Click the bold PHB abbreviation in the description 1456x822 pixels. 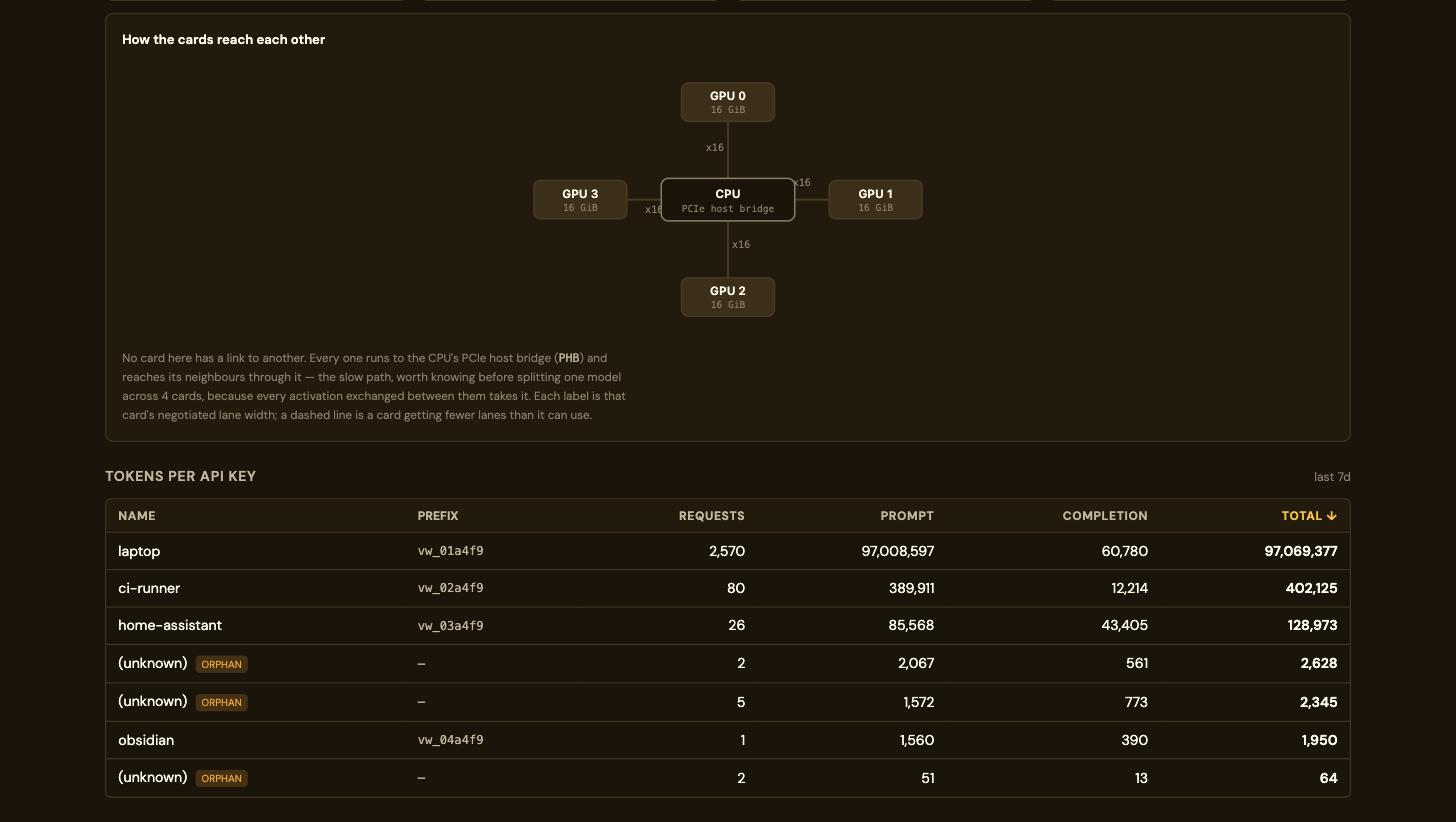[x=569, y=358]
